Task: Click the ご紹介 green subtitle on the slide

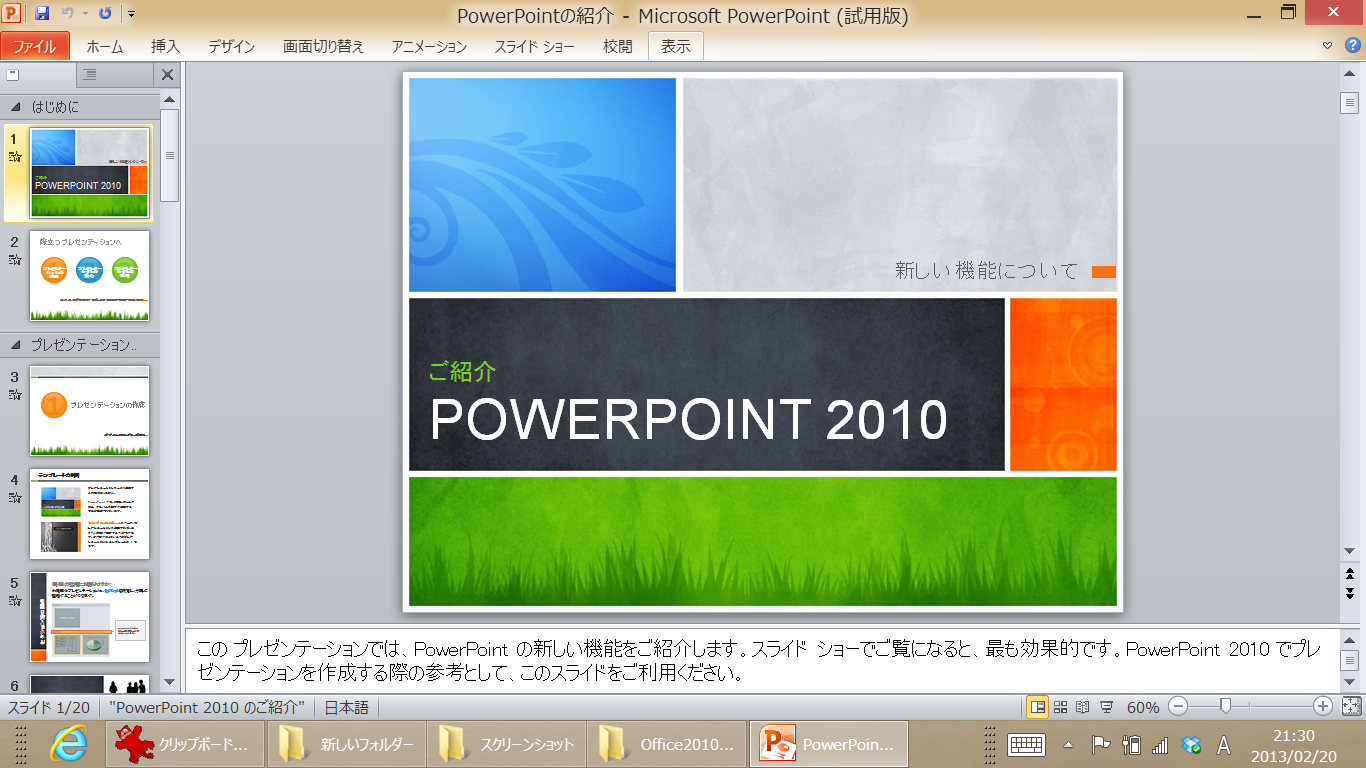Action: click(462, 371)
